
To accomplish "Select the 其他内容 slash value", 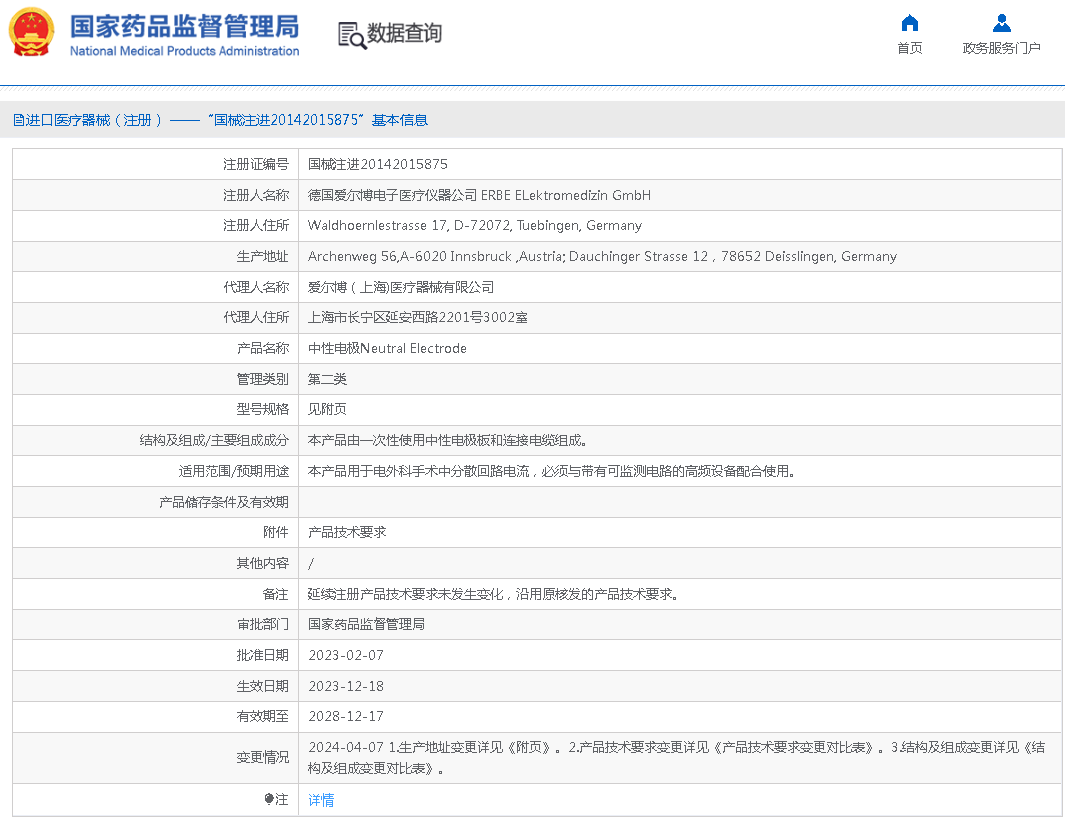I will click(311, 564).
